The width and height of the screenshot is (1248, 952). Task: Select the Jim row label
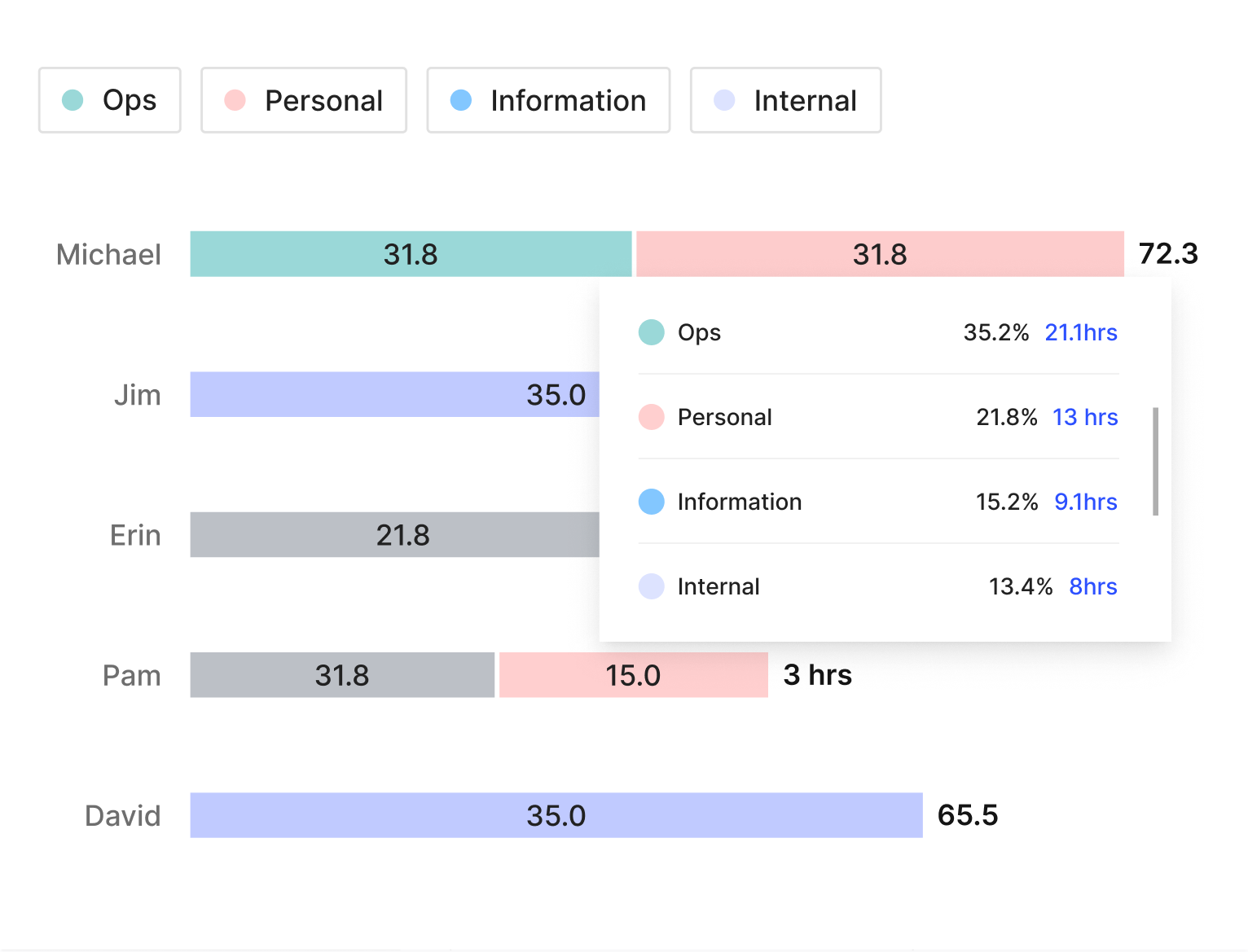139,394
